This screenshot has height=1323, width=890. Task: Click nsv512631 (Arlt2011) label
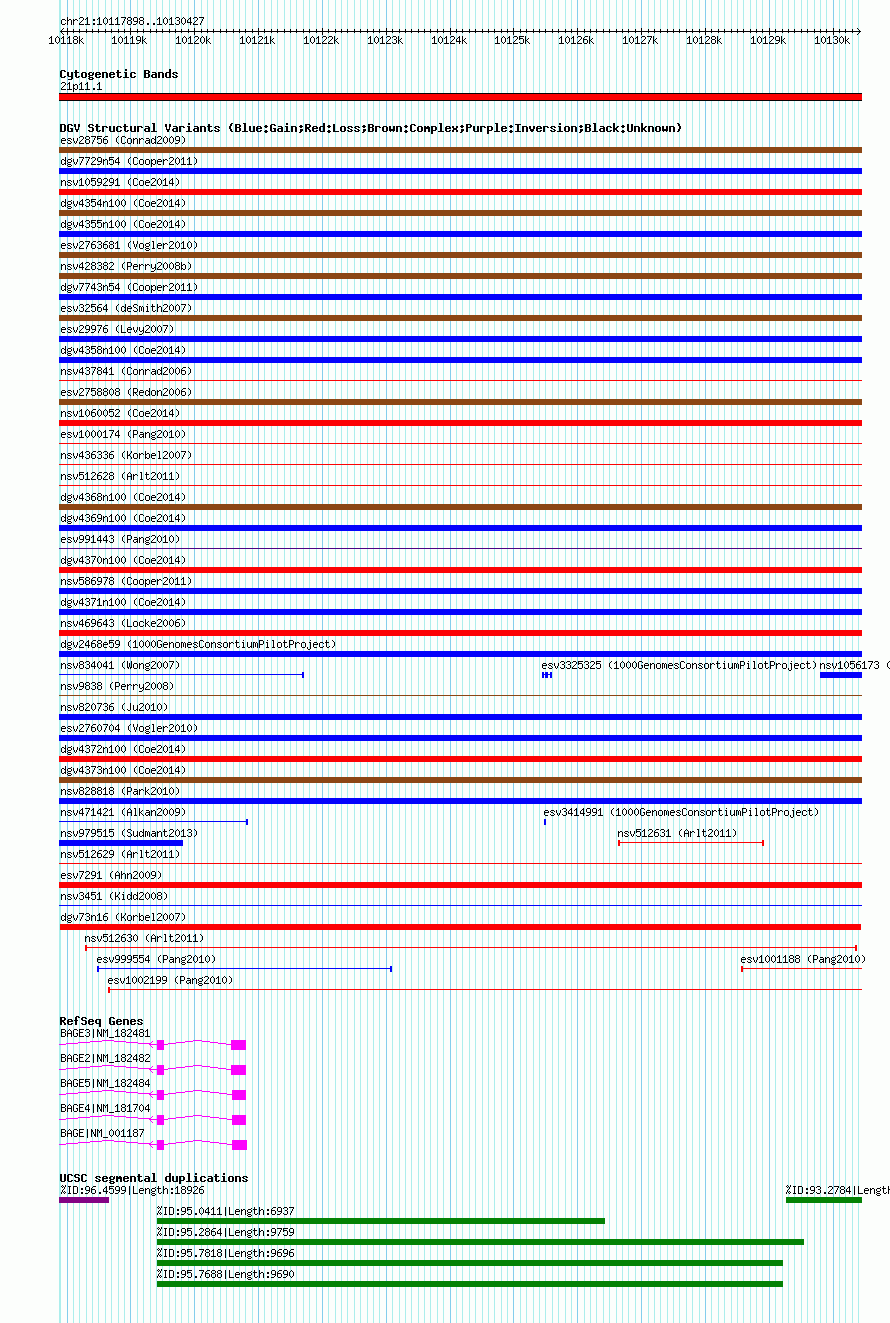pyautogui.click(x=677, y=833)
